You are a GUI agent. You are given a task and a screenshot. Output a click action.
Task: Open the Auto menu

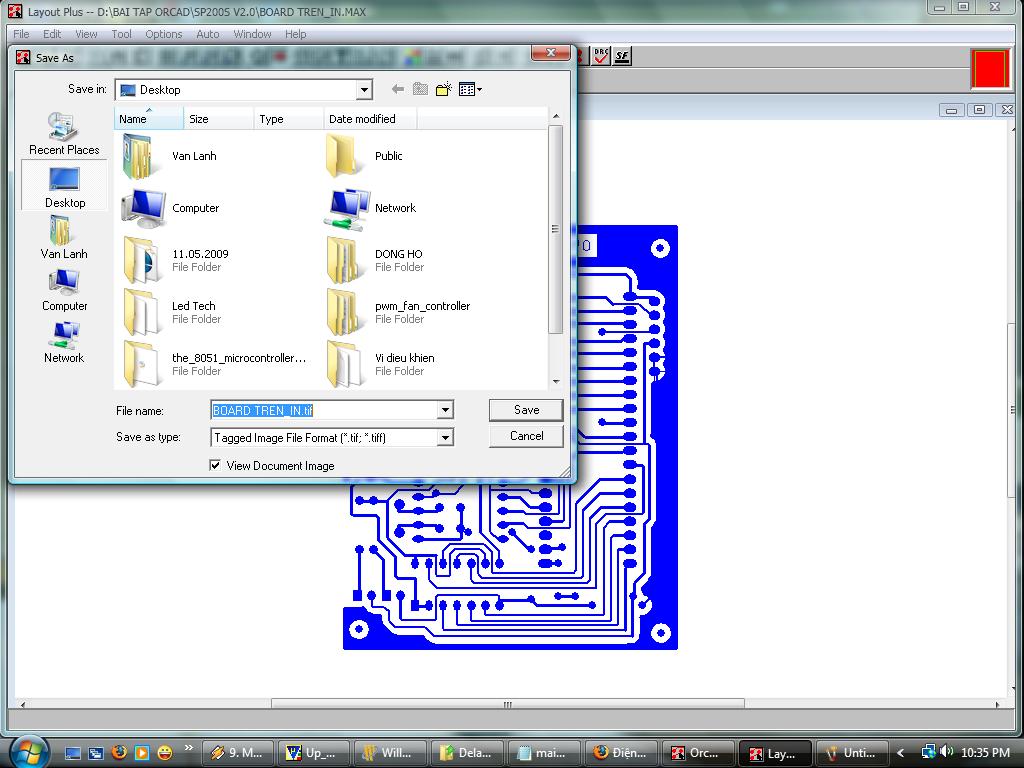click(207, 34)
